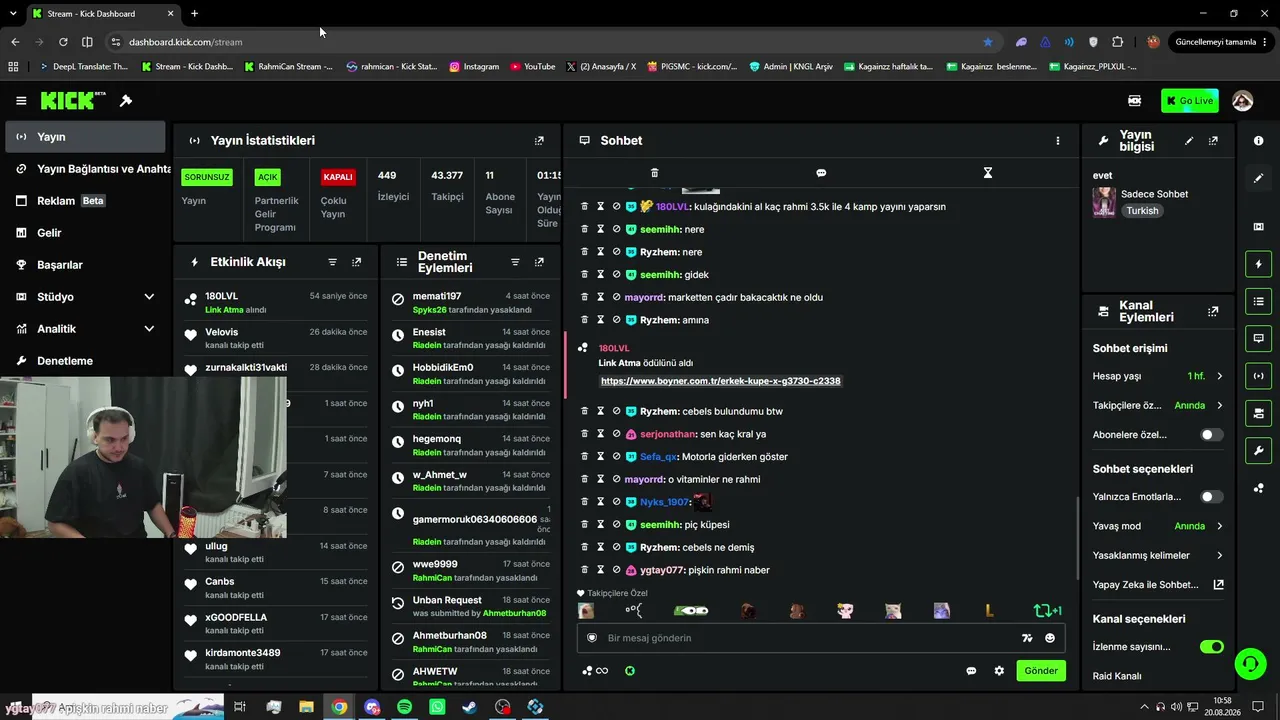The width and height of the screenshot is (1280, 720).
Task: Click the translate icon in message box
Action: [1027, 638]
